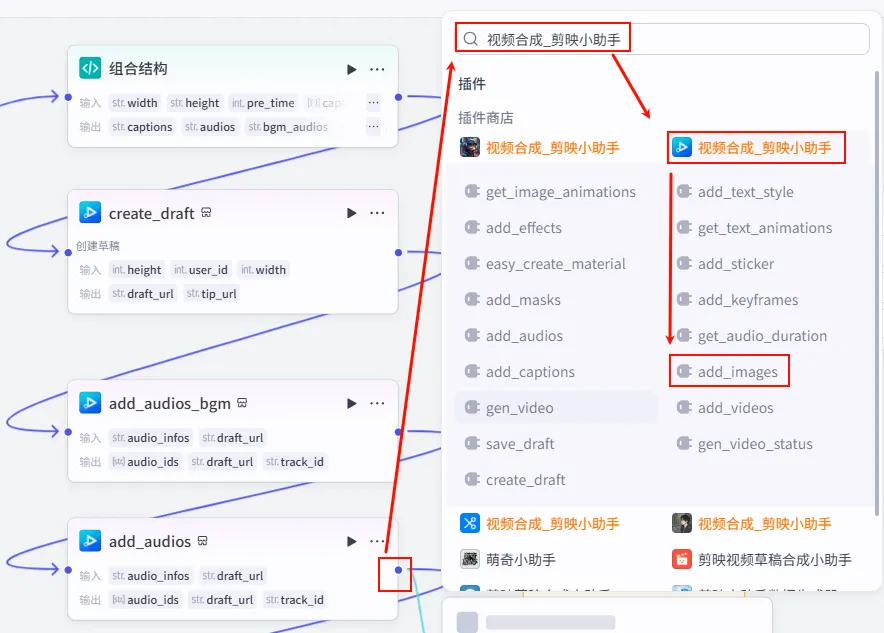
Task: Add the add_audios tool from plugin list
Action: point(514,337)
